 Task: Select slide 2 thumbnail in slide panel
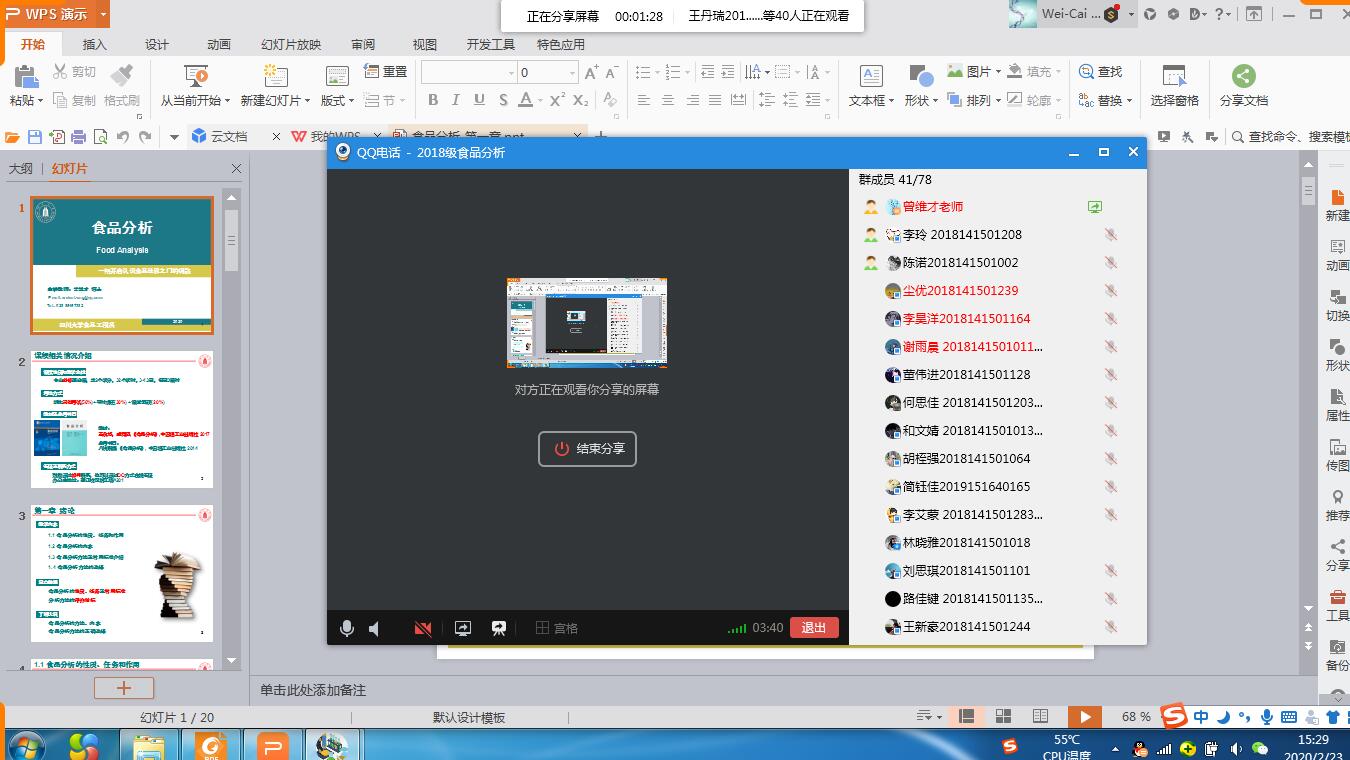(122, 419)
